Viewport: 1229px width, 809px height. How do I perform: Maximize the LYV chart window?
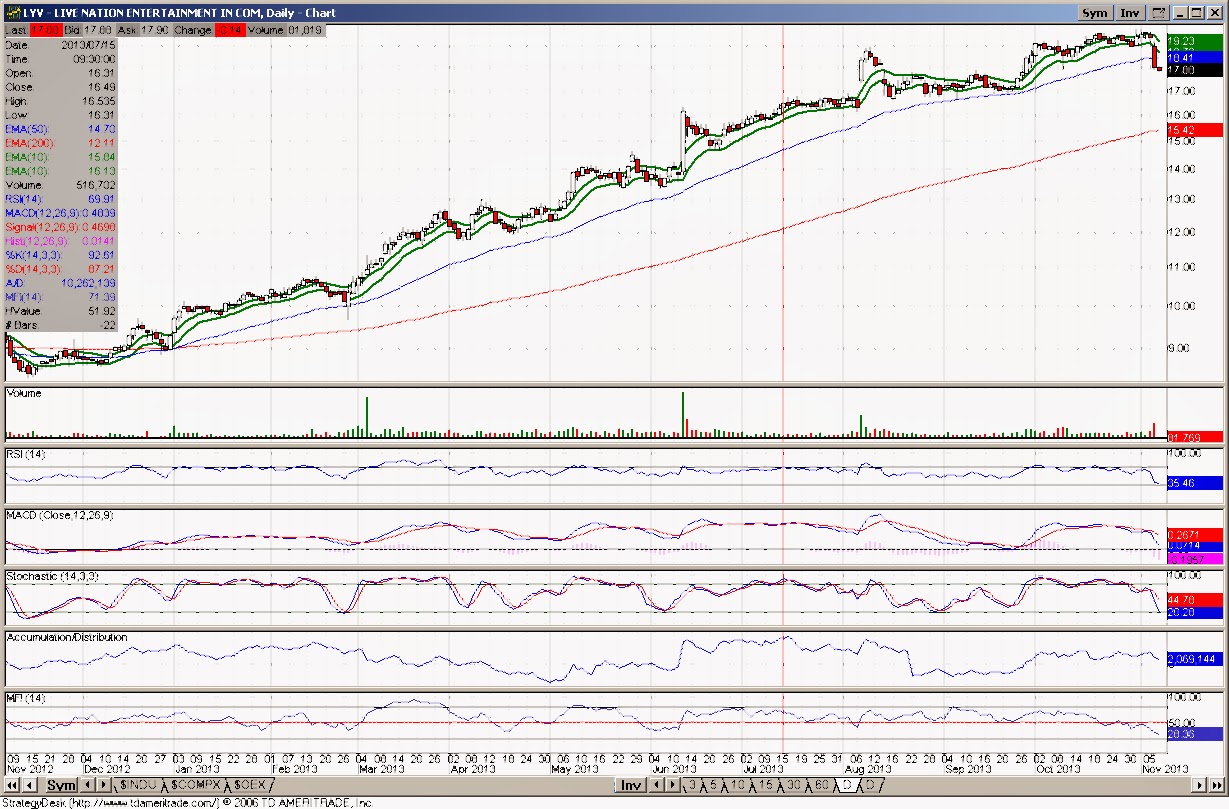tap(1199, 13)
